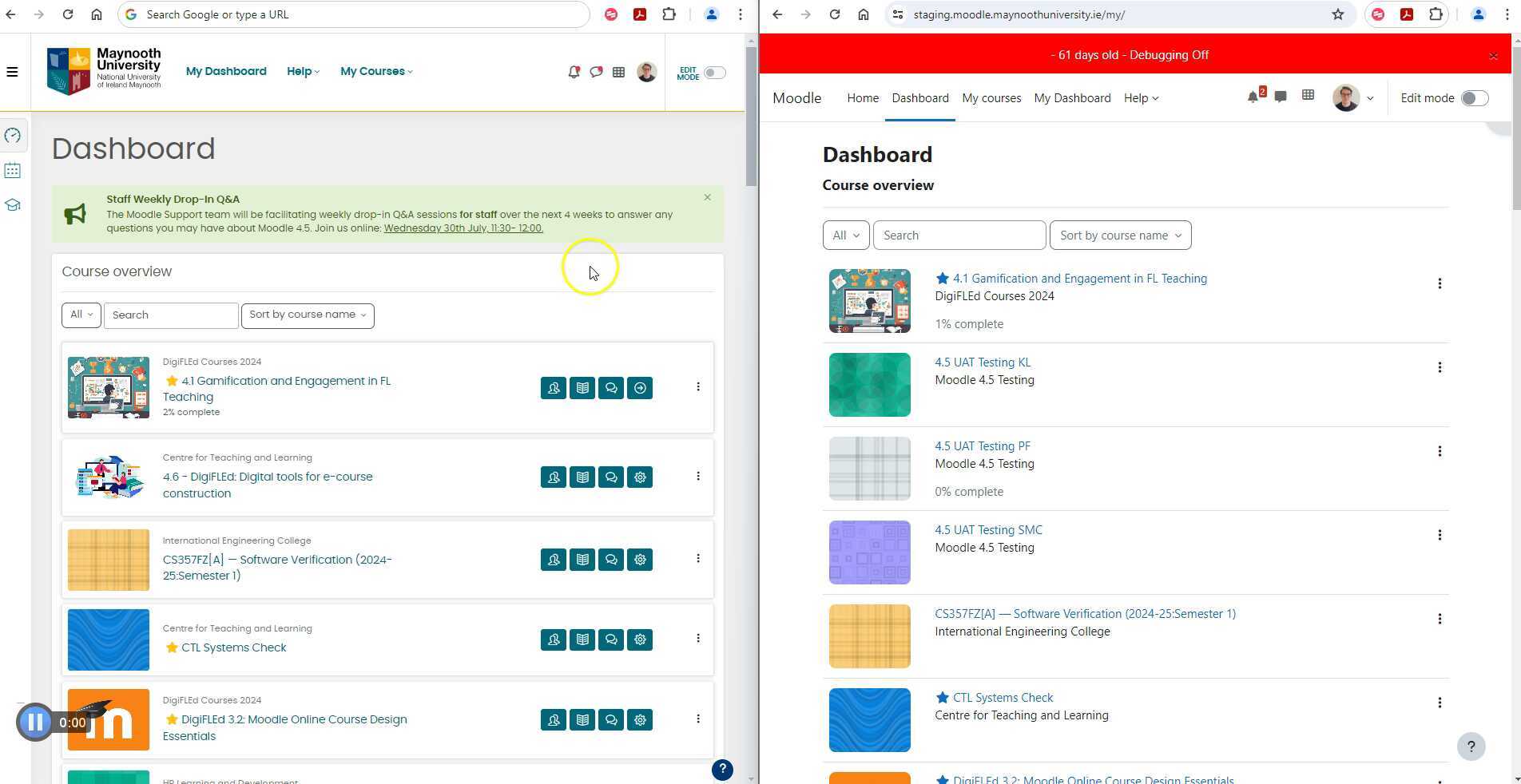Image resolution: width=1521 pixels, height=784 pixels.
Task: Expand Help dropdown in staging Moodle navbar
Action: pyautogui.click(x=1141, y=98)
